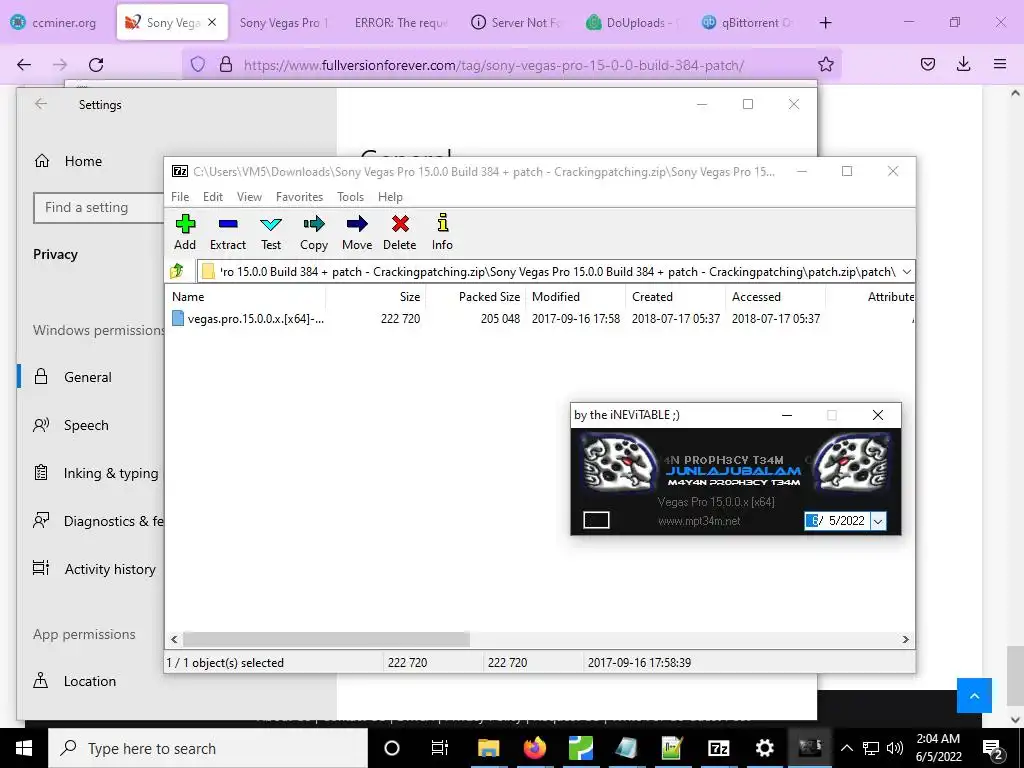This screenshot has width=1024, height=768.
Task: Minimize the 'by the iNEViTABLE' patcher window
Action: point(787,415)
